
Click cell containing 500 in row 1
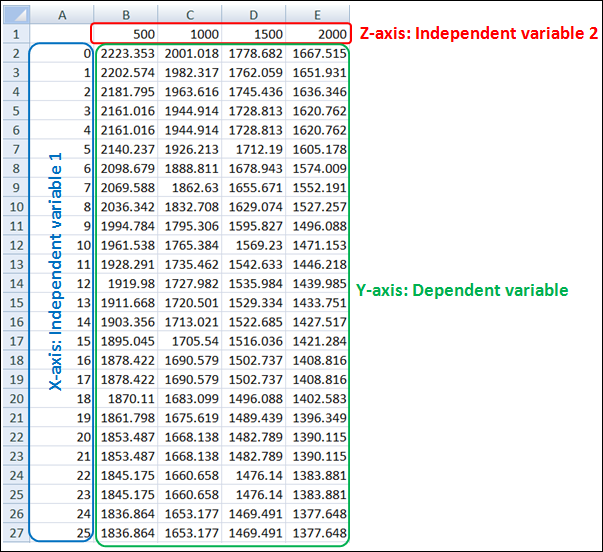pos(128,33)
